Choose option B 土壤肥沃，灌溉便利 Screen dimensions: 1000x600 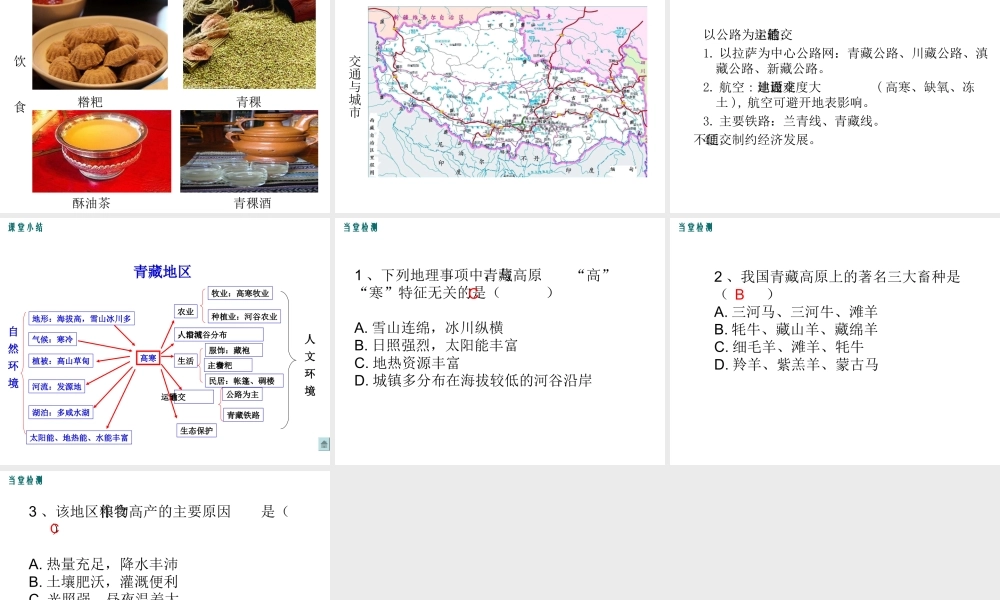[103, 582]
